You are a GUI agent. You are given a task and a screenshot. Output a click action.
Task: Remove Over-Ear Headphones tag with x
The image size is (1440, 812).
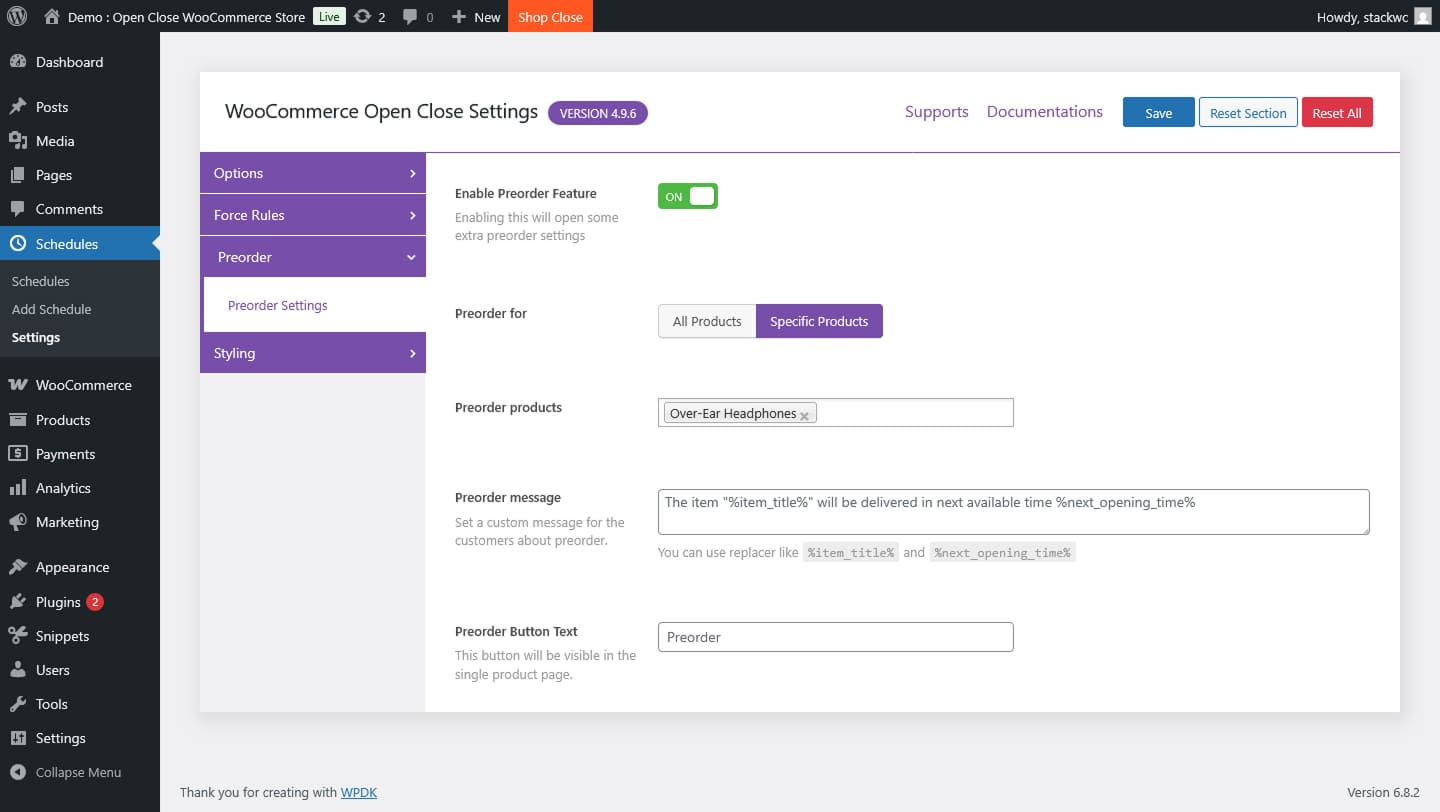coord(804,415)
